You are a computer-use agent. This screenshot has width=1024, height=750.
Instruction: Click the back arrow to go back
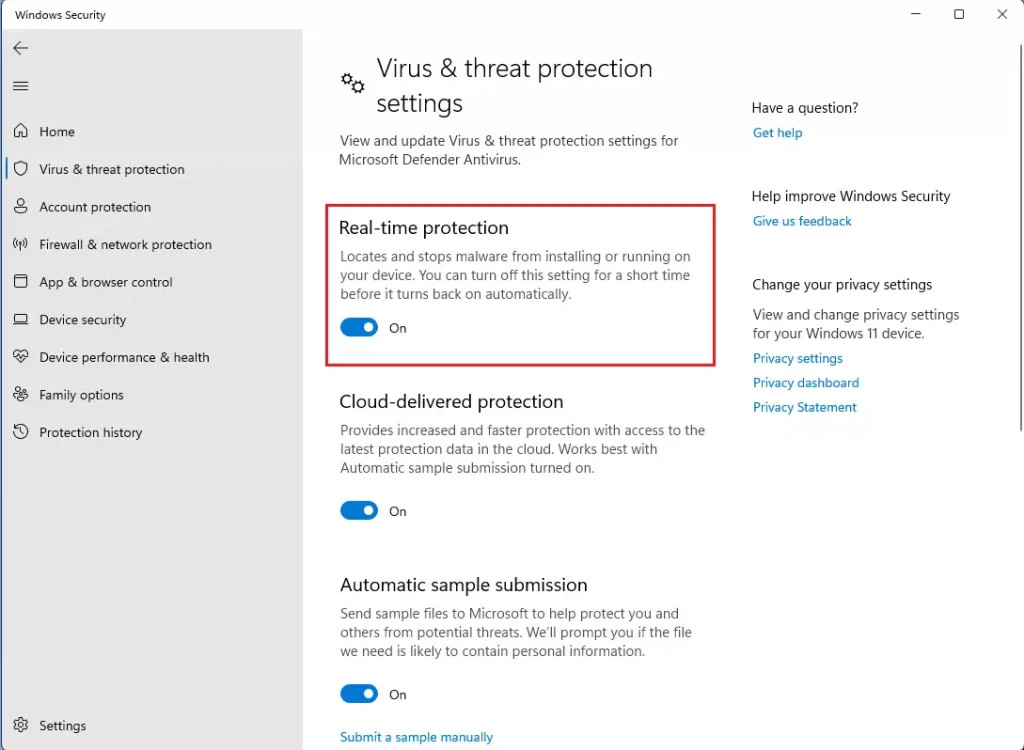click(x=20, y=47)
